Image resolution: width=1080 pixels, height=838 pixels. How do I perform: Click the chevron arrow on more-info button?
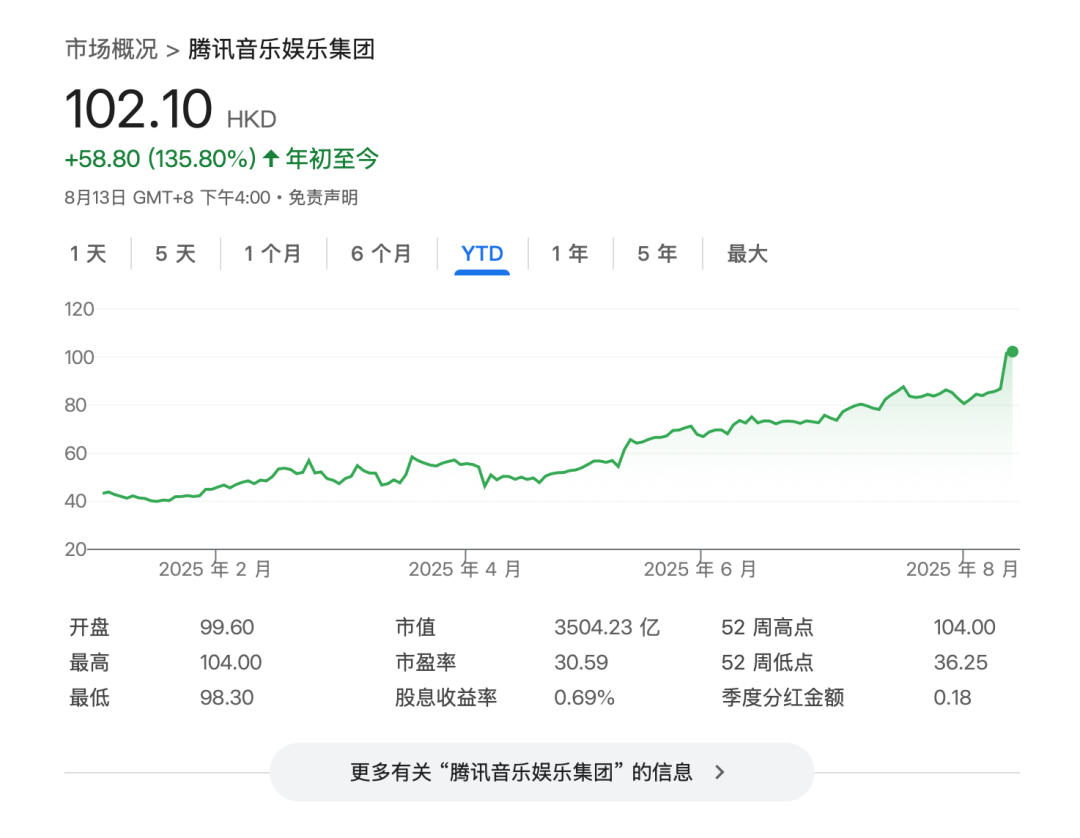point(720,772)
